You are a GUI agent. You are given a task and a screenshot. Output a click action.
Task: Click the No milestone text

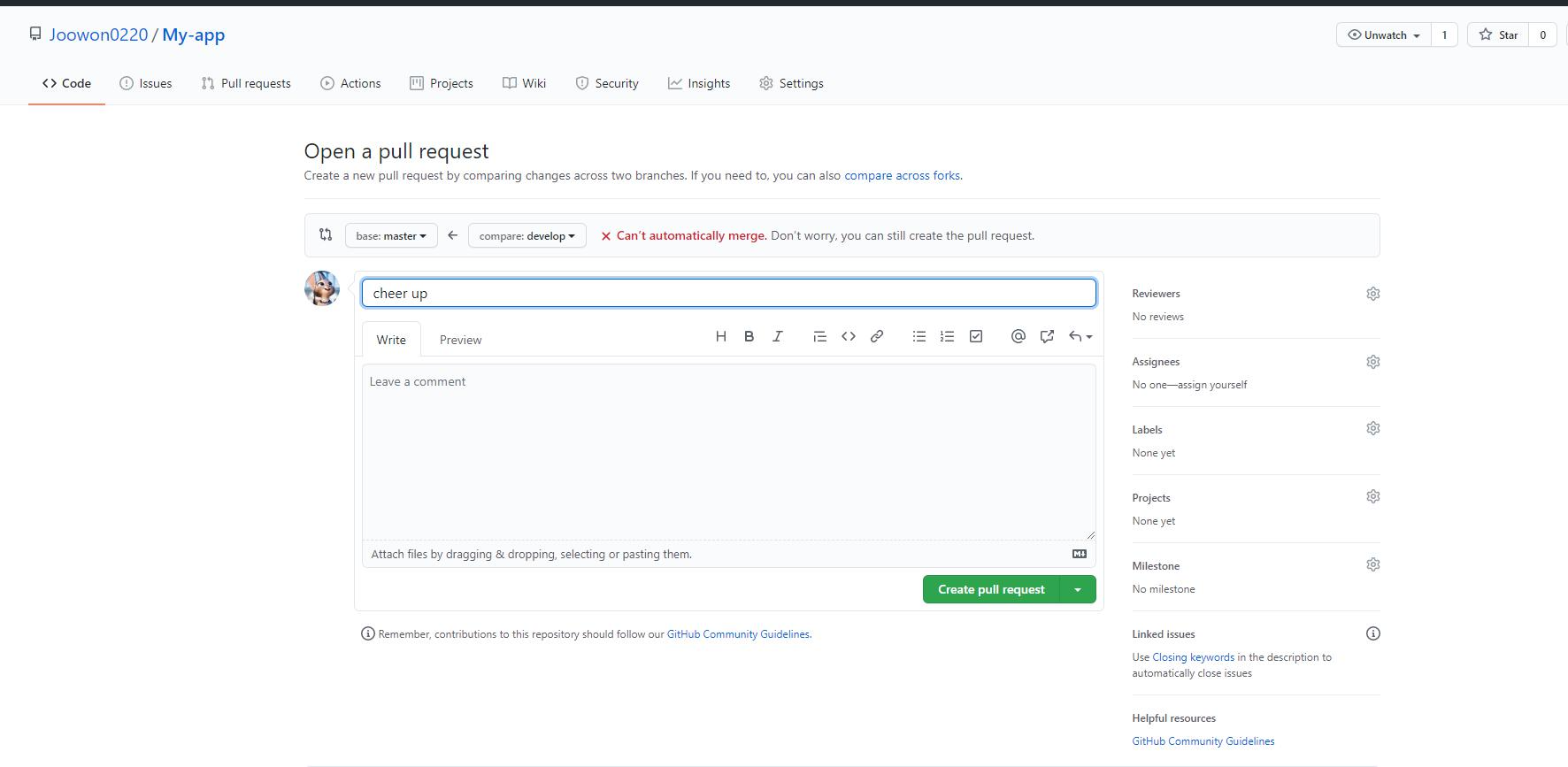tap(1164, 589)
